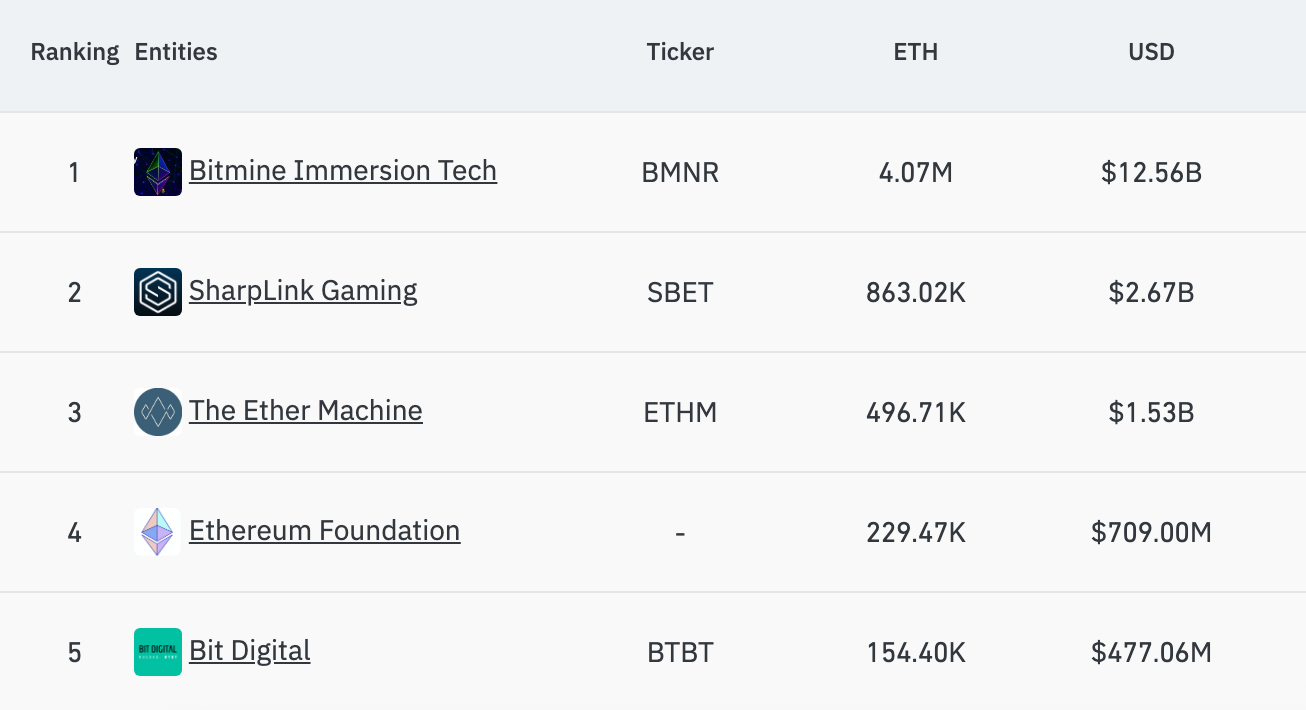
Task: Click the Ticker column header
Action: click(680, 52)
